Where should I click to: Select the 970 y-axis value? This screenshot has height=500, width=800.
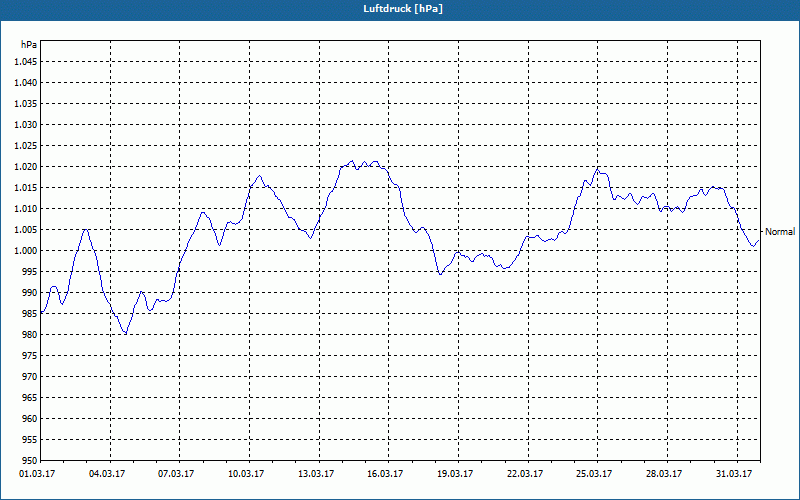tap(30, 377)
